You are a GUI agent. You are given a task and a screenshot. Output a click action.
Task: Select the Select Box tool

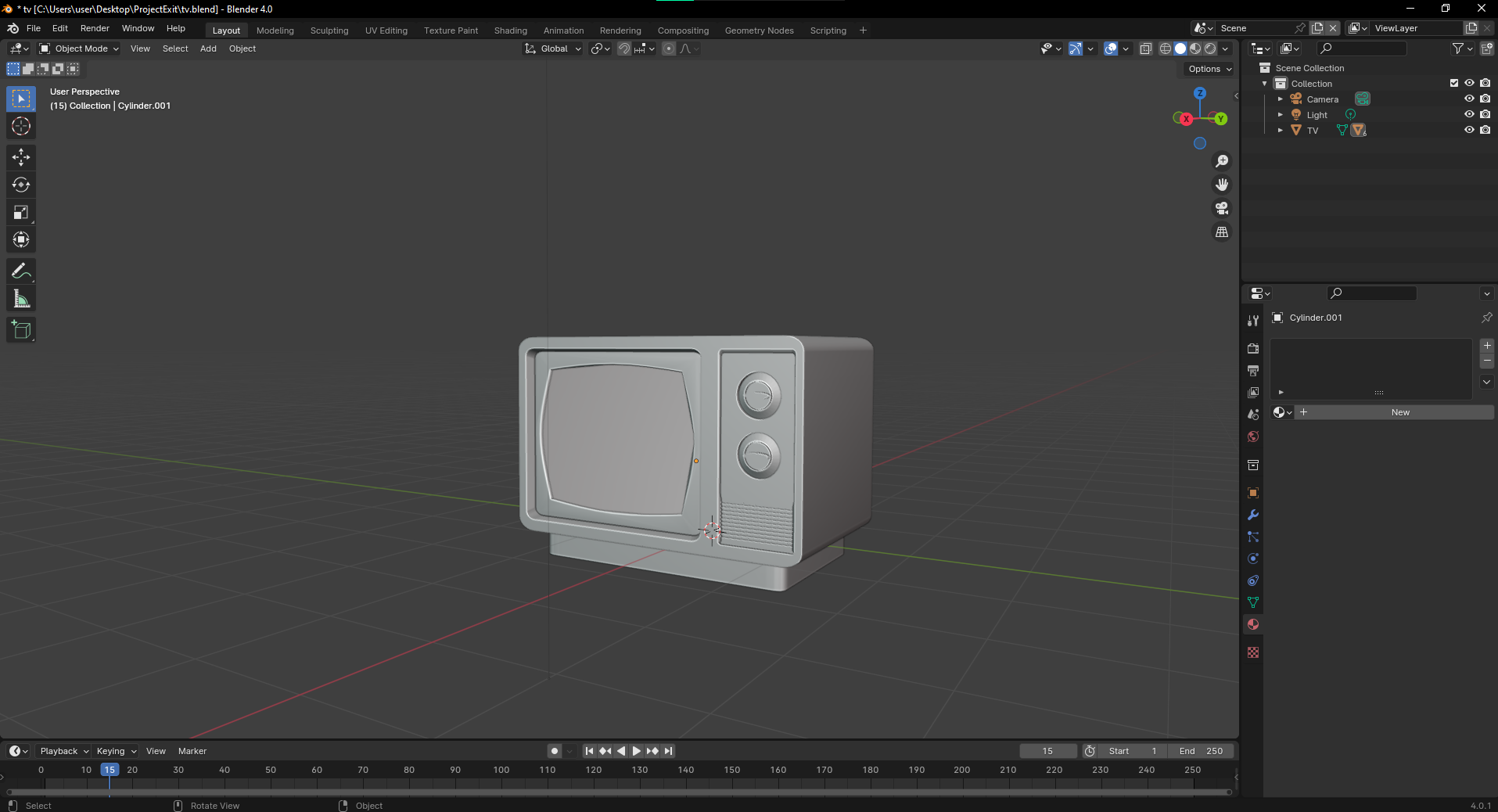tap(21, 99)
